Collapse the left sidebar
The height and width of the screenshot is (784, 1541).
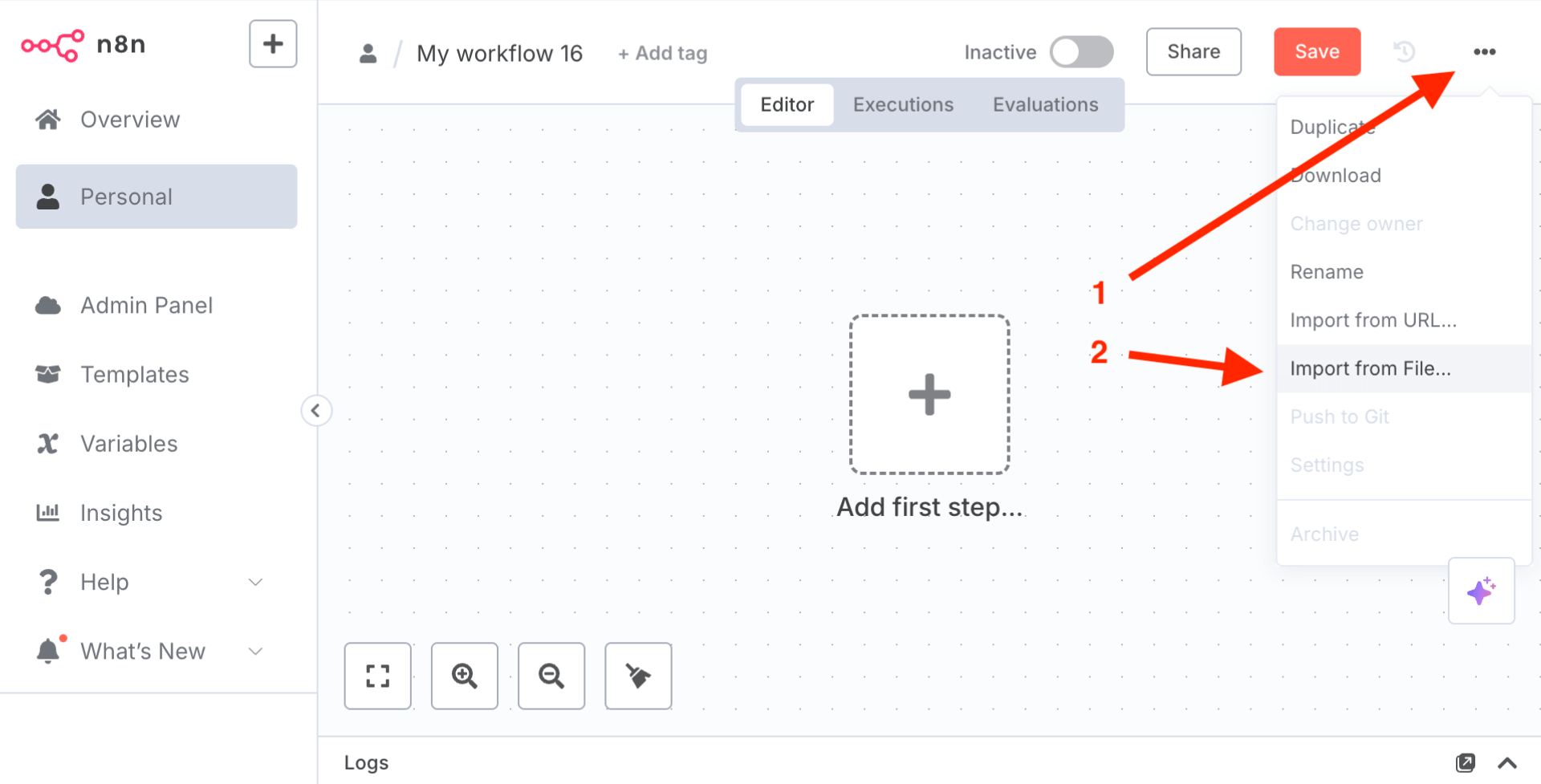tap(316, 411)
